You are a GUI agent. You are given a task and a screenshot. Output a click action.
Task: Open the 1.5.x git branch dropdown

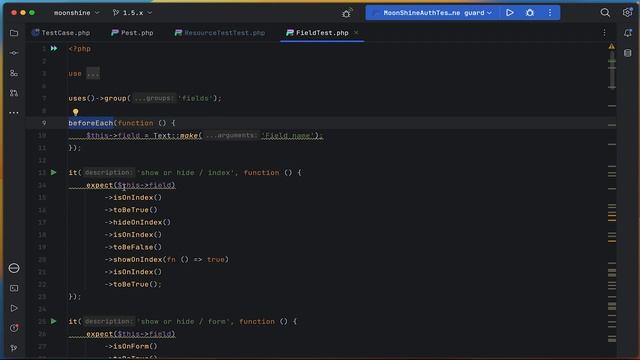[x=132, y=13]
